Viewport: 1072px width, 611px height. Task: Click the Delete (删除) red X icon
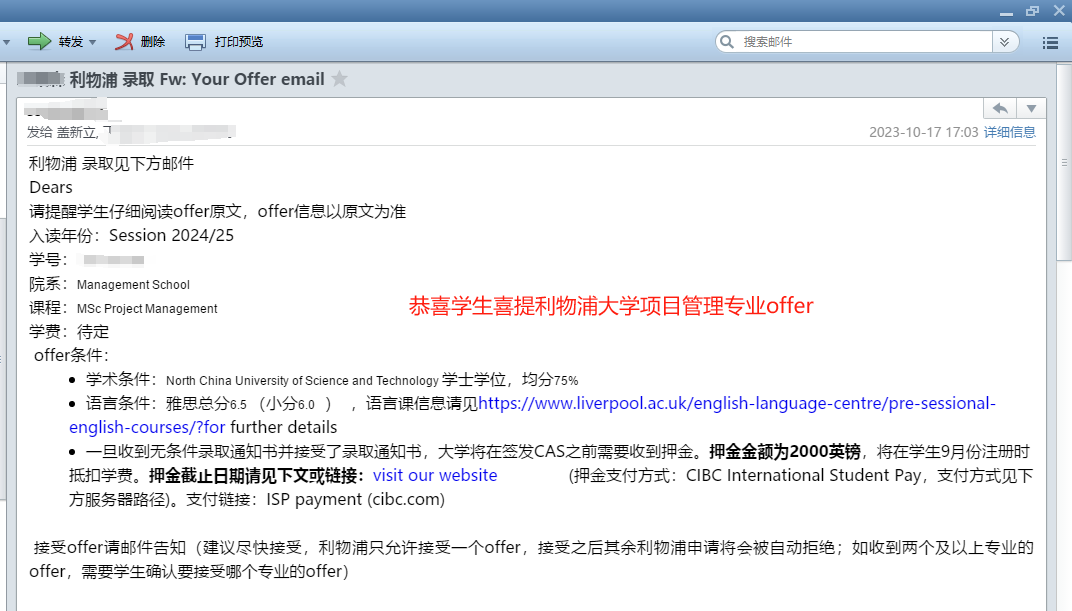(x=124, y=42)
